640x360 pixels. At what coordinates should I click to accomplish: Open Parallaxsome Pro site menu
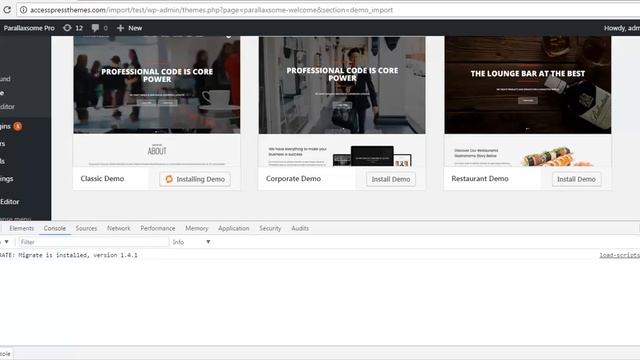tap(29, 28)
